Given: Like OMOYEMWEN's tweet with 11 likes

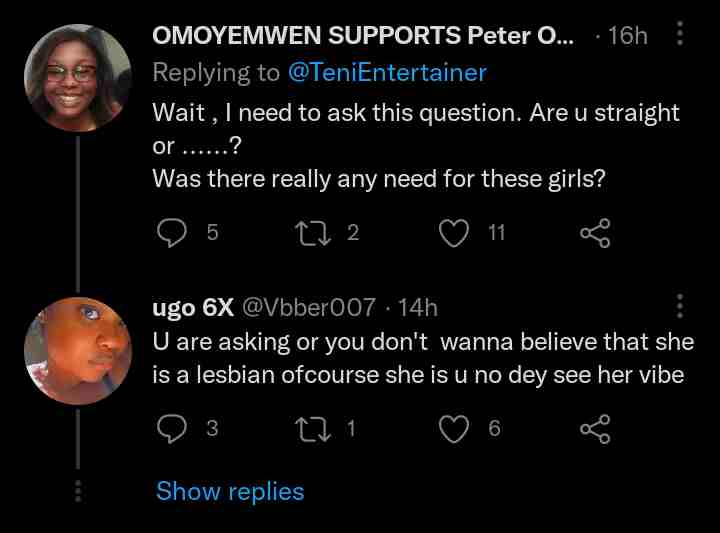Looking at the screenshot, I should click(x=455, y=232).
